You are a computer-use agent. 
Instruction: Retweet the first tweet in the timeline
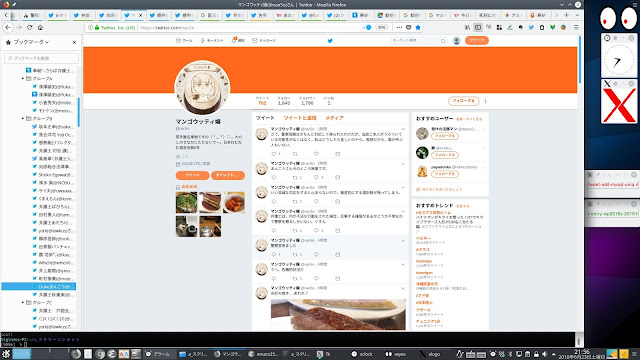(295, 154)
